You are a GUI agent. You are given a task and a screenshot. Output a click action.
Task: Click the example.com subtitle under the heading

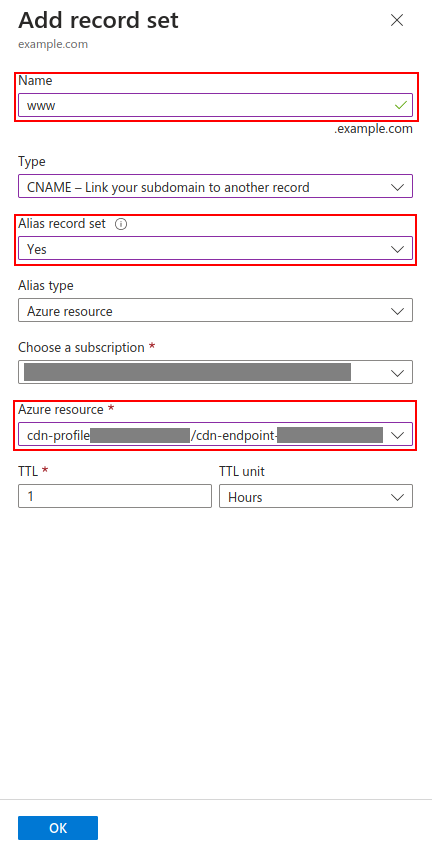(x=53, y=44)
